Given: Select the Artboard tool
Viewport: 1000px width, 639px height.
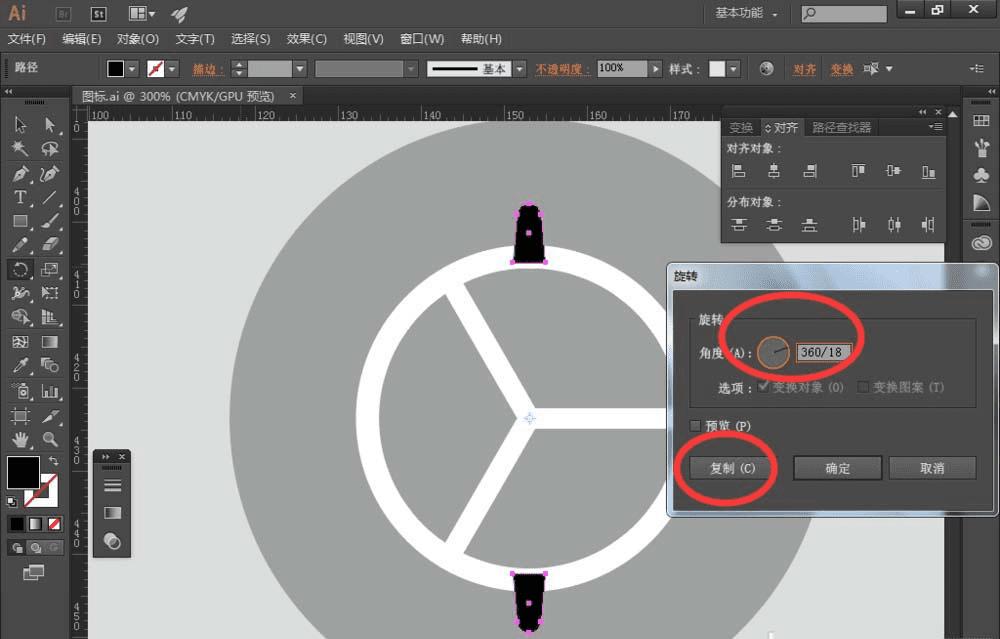Looking at the screenshot, I should (20, 416).
